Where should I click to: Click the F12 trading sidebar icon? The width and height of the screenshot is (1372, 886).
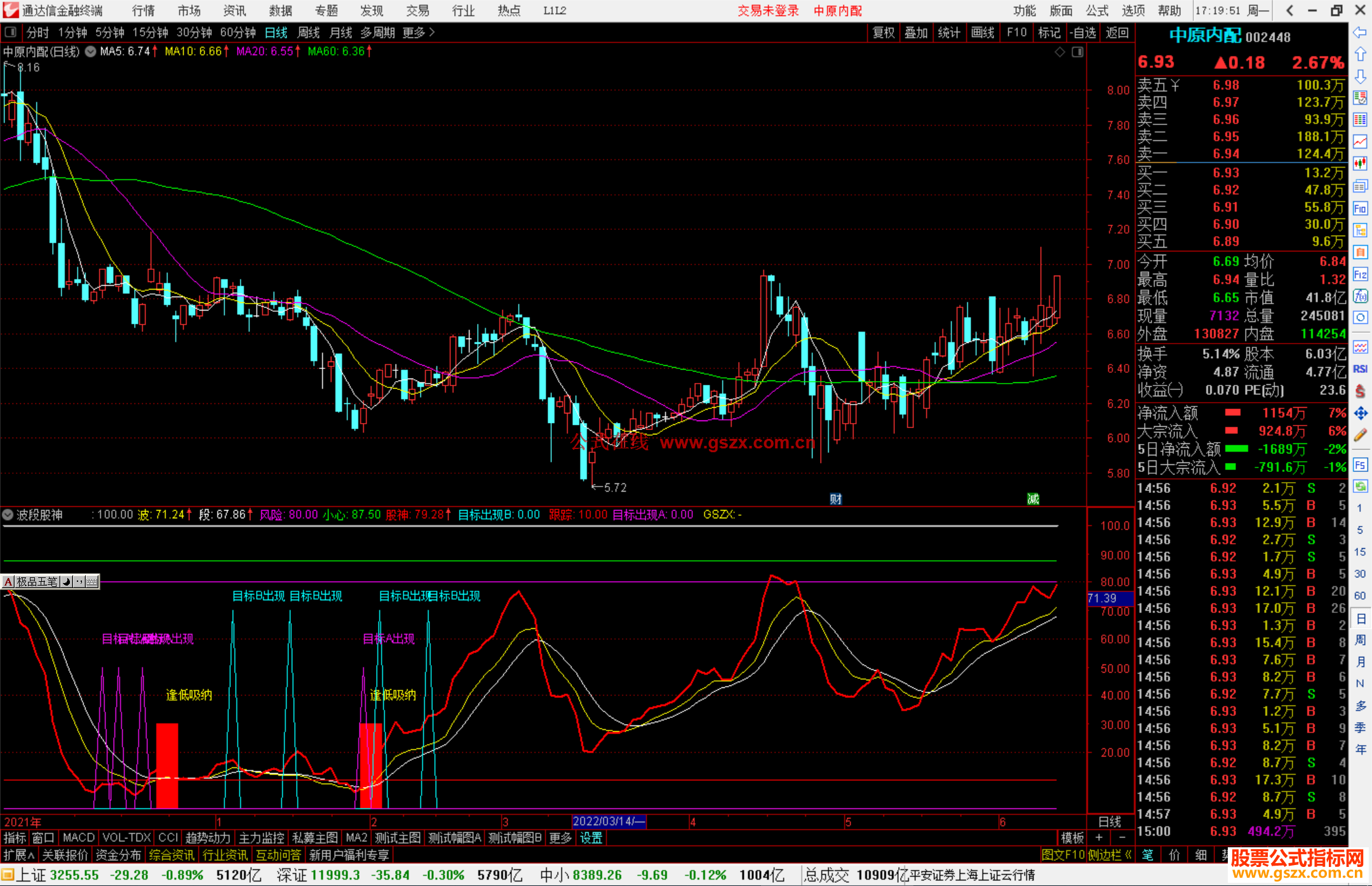pyautogui.click(x=1360, y=274)
